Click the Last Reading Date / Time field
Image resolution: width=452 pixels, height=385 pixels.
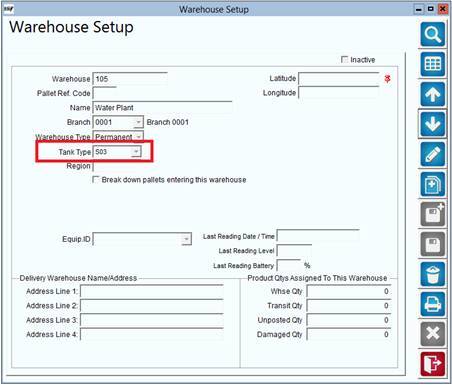tap(318, 236)
